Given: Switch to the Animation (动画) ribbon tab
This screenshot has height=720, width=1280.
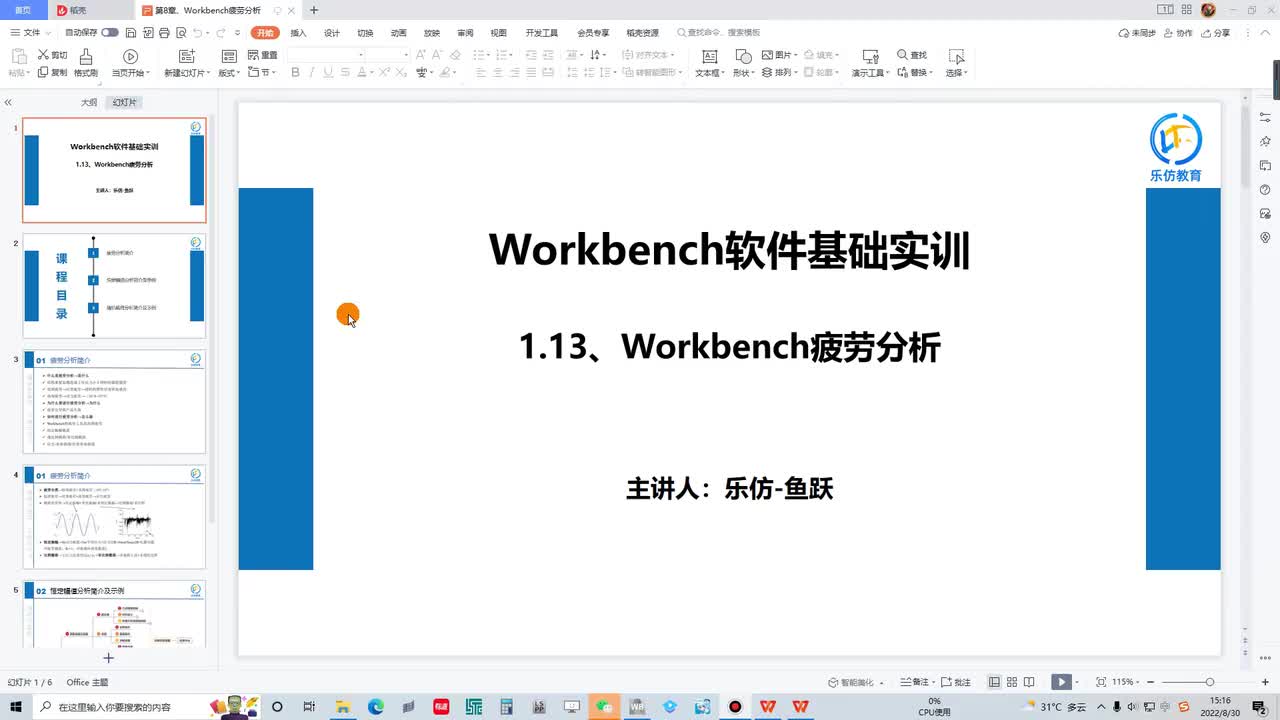Looking at the screenshot, I should [x=398, y=33].
